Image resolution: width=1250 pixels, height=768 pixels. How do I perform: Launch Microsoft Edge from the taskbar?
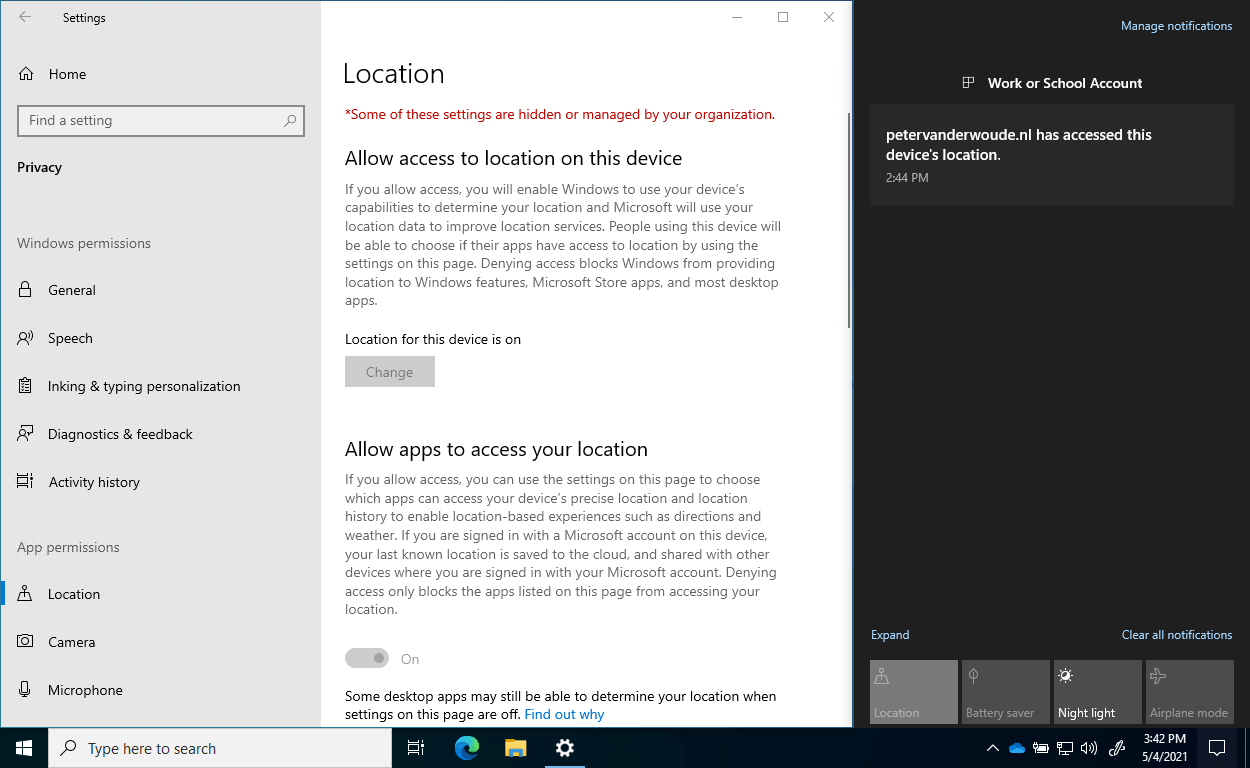pyautogui.click(x=465, y=747)
